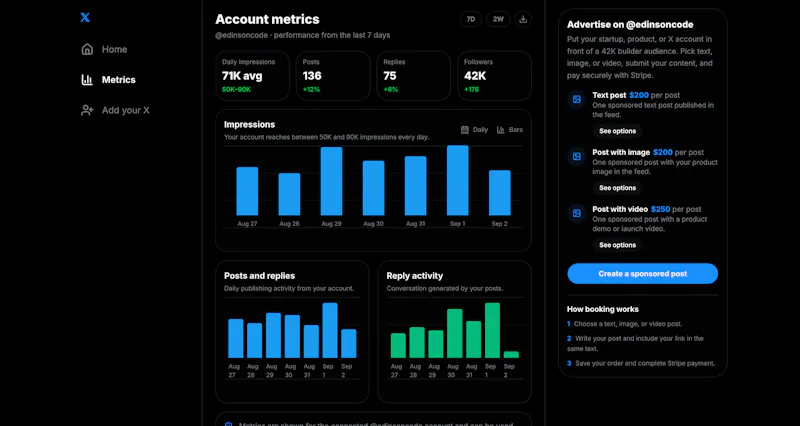Image resolution: width=800 pixels, height=426 pixels.
Task: Click the Aug 29 Impressions bar
Action: (332, 181)
